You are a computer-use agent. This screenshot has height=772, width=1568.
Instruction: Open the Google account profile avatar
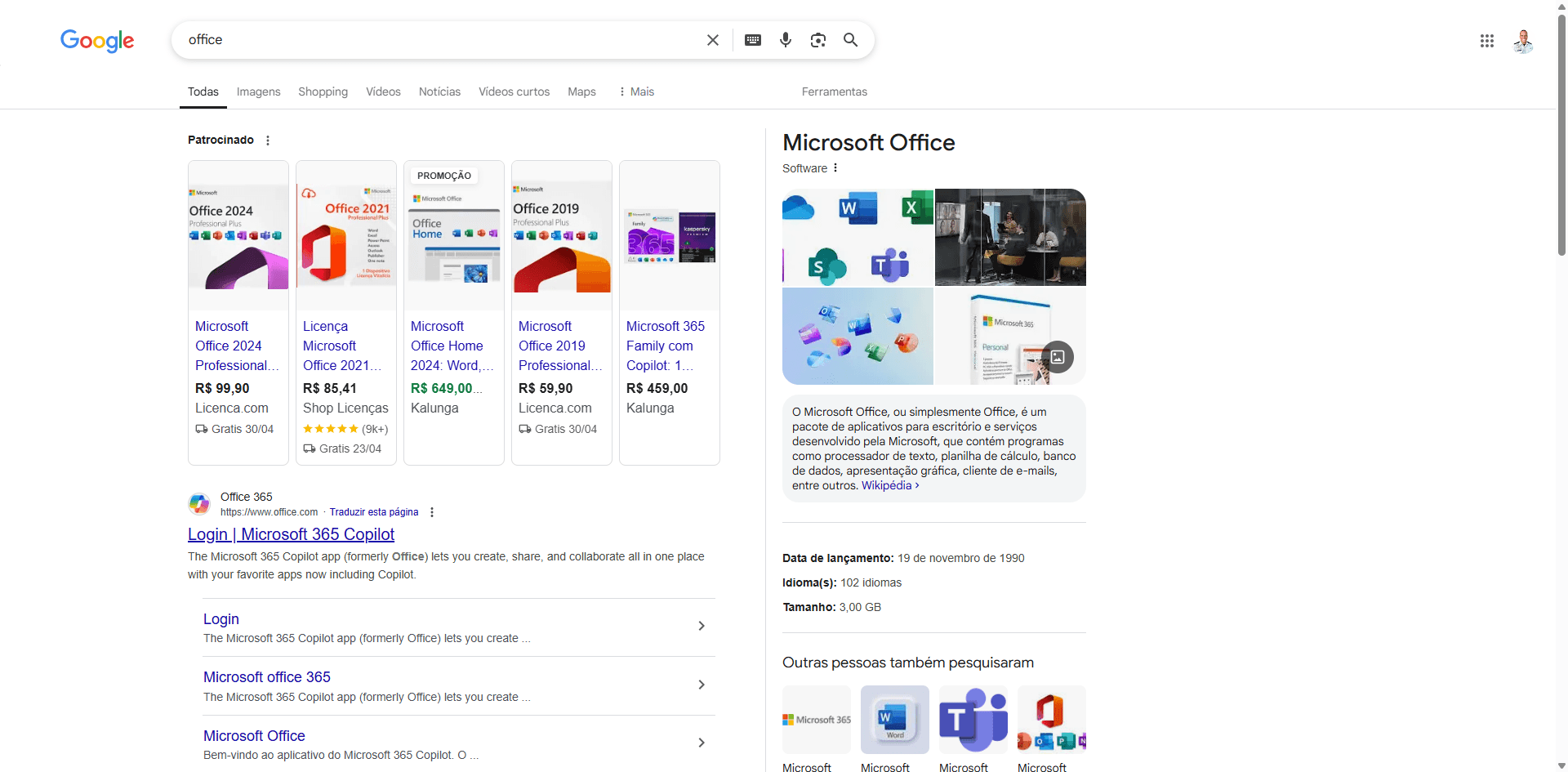(1523, 41)
